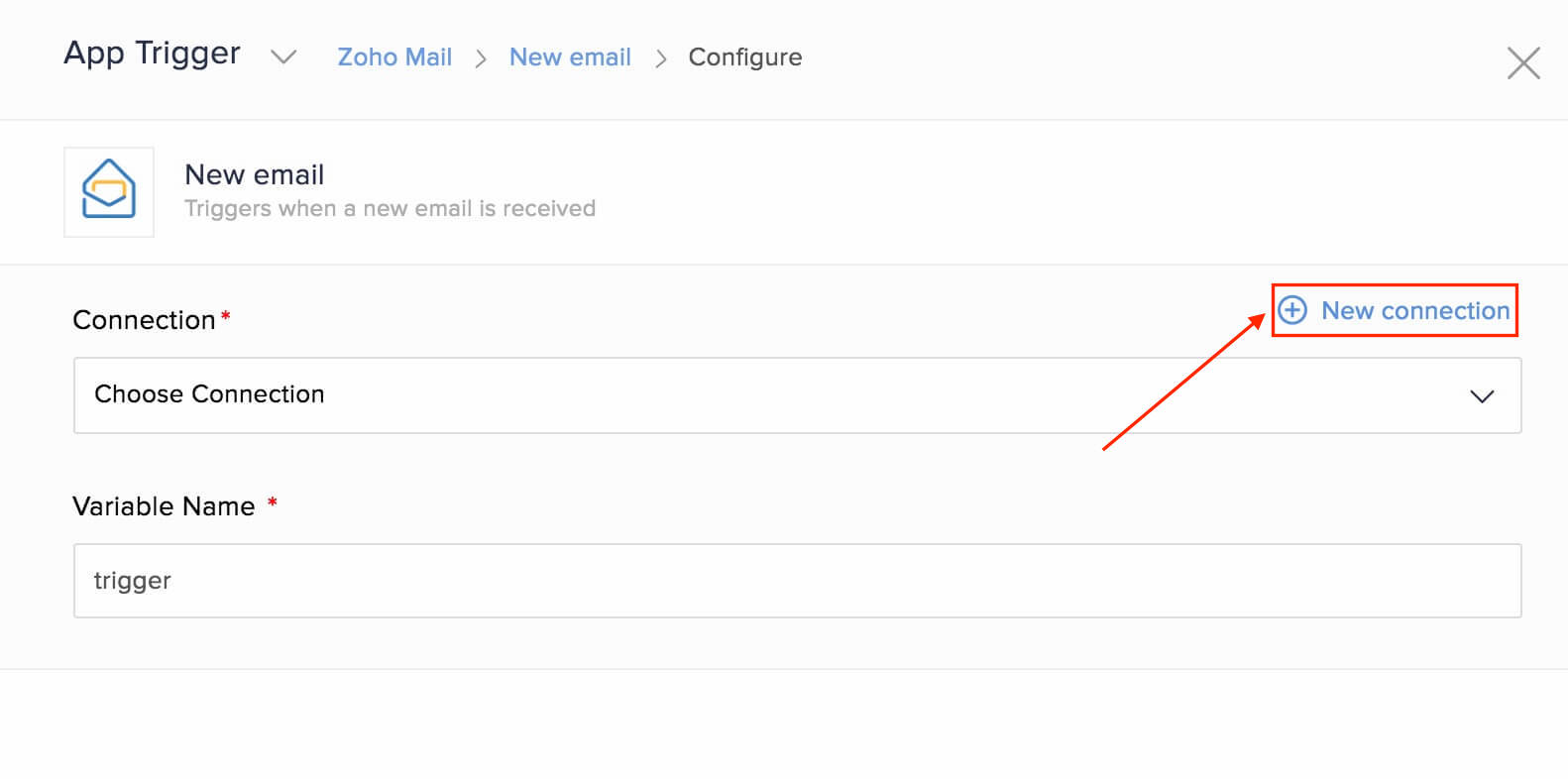Open the App Trigger dropdown chevron

[283, 57]
